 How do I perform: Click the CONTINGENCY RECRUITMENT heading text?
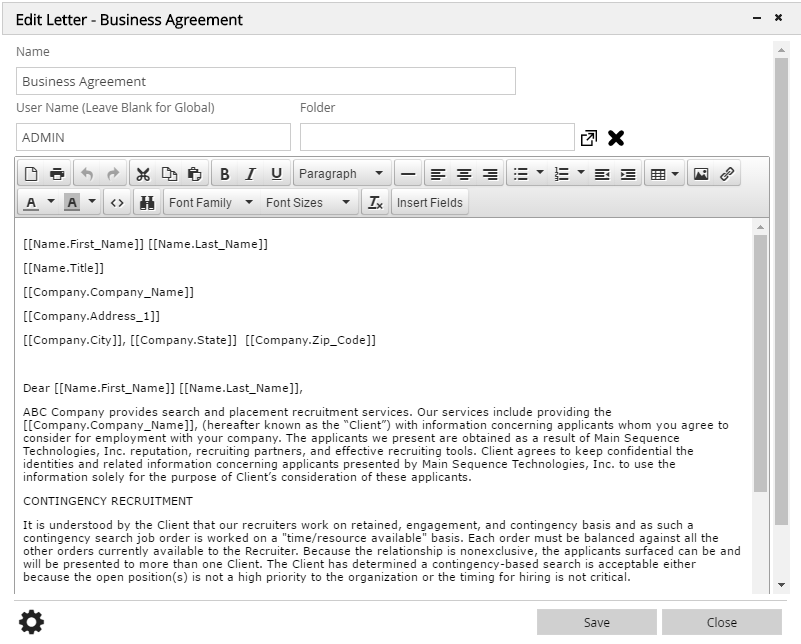tap(108, 501)
